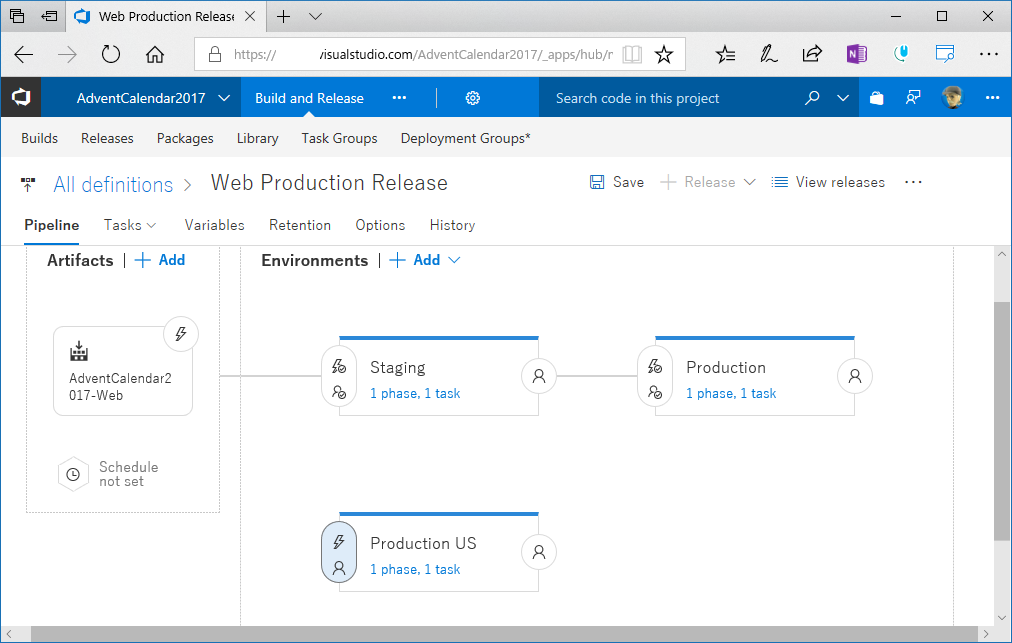
Task: Open the Builds hub
Action: tap(39, 138)
